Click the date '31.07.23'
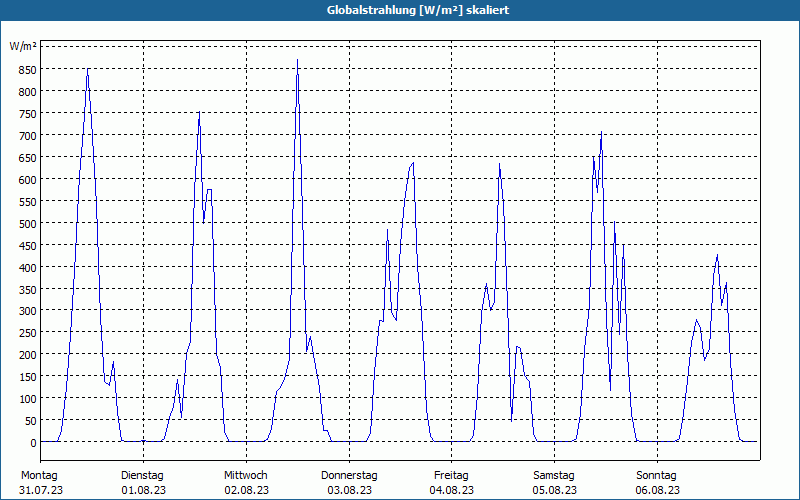The width and height of the screenshot is (800, 500). coord(41,490)
